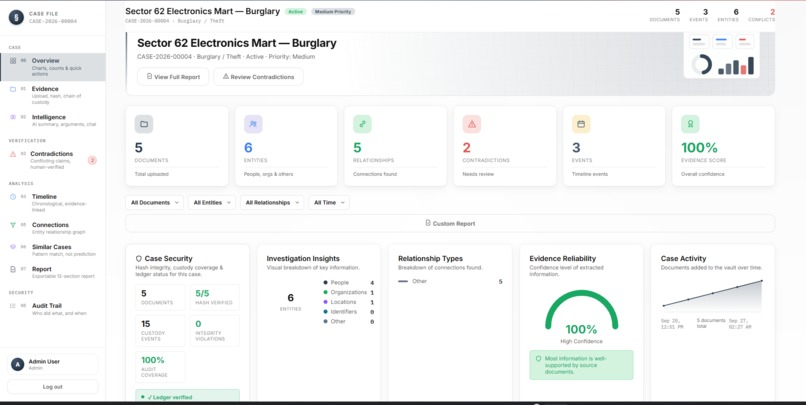Click the Conflicts count in the header
Screen dimensions: 806x405
762,15
